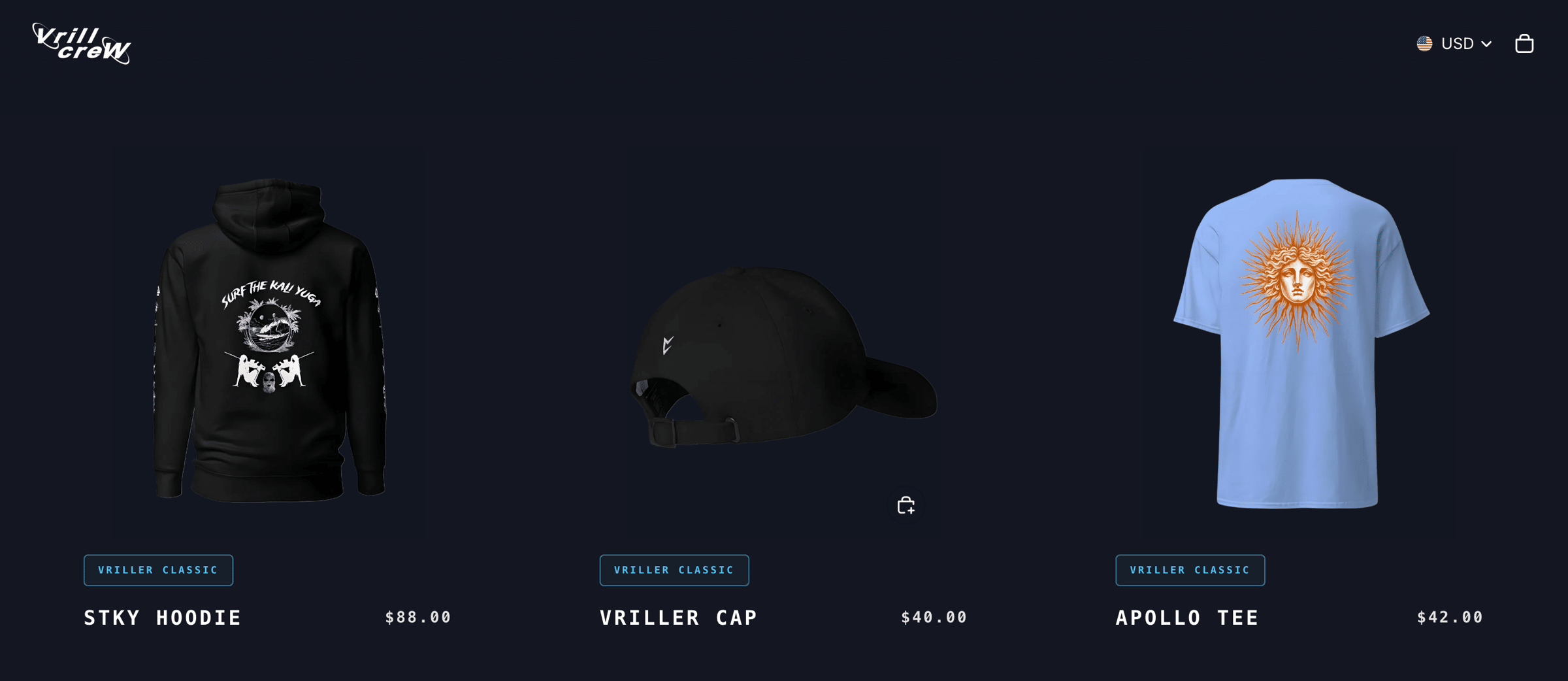Click the STKY HOODIE title link

coord(163,618)
